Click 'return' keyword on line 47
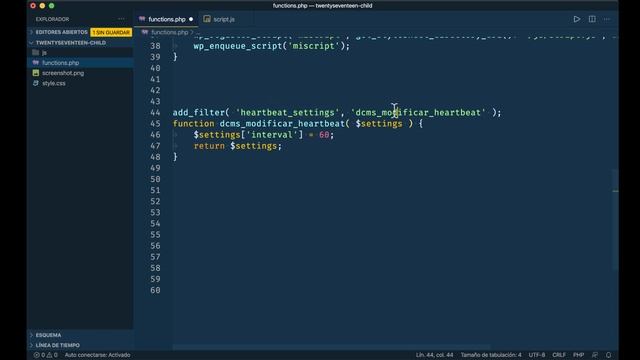The image size is (640, 360). (x=209, y=146)
